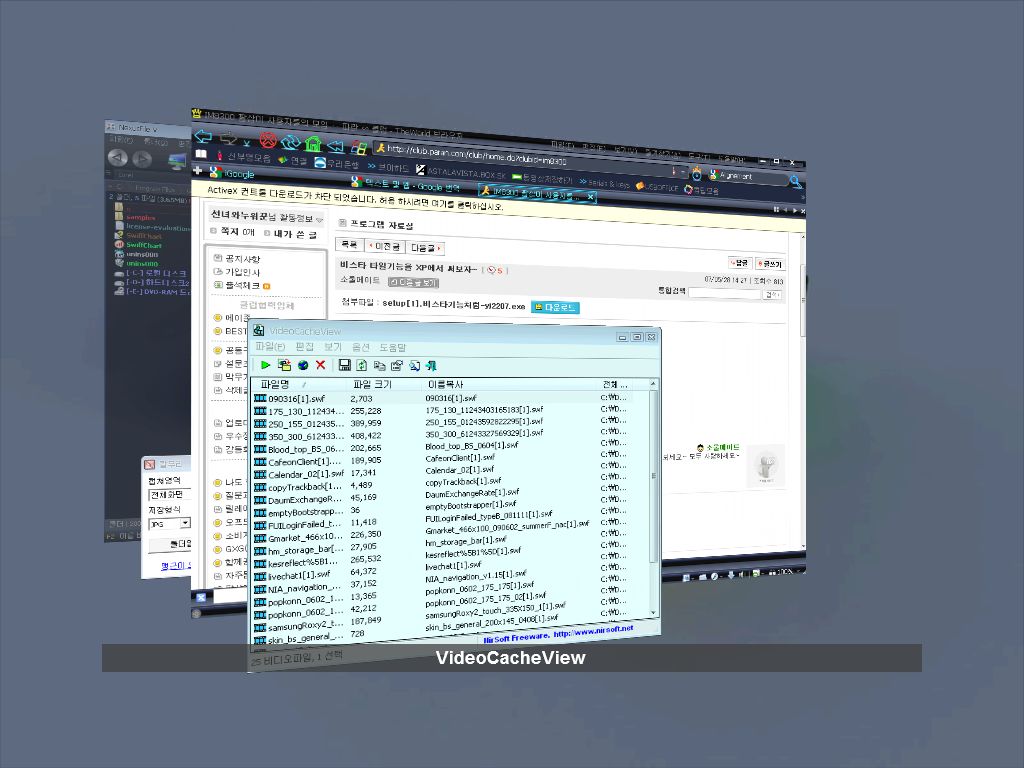Click the book icon in the bookmarks bar
Viewport: 1024px width, 768px height.
(x=201, y=154)
